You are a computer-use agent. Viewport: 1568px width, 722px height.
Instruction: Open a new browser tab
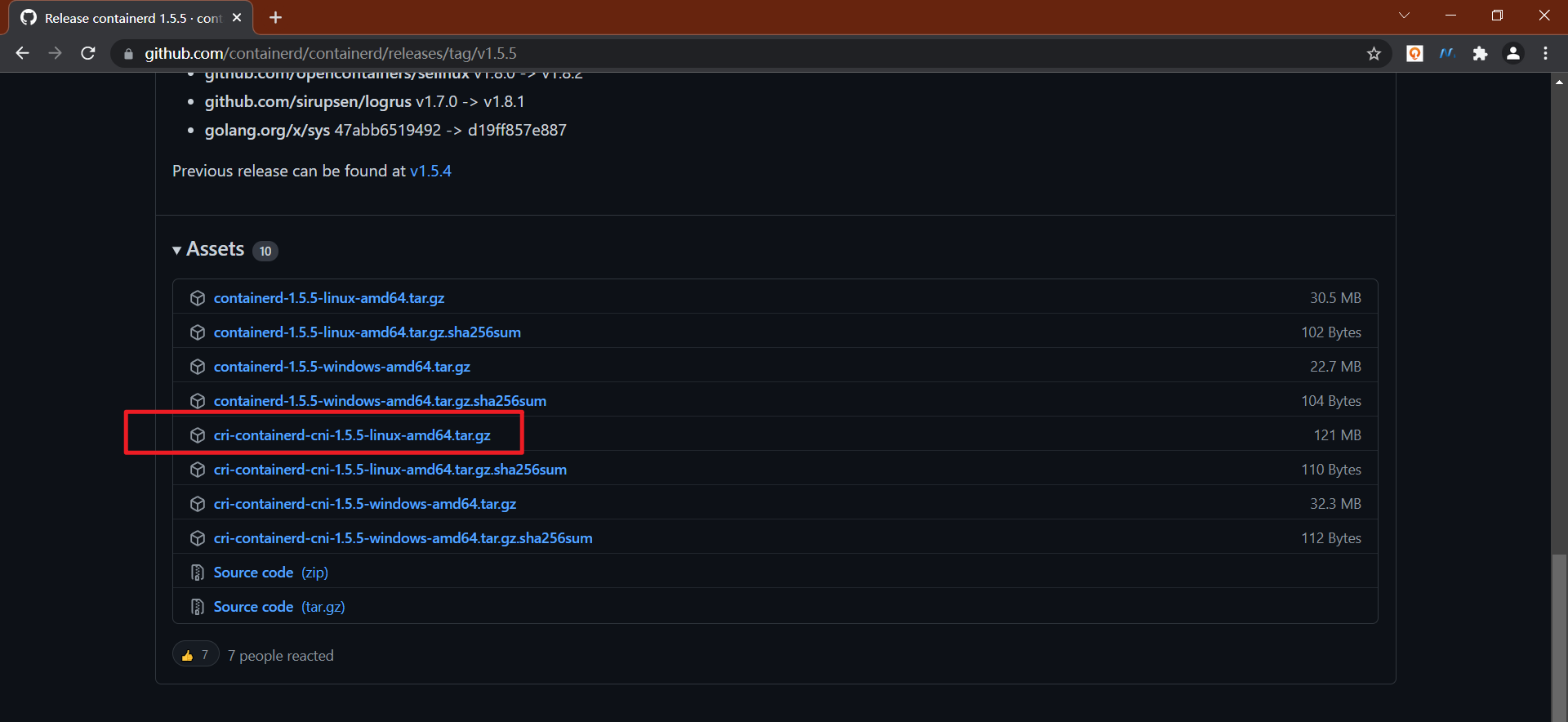(275, 17)
